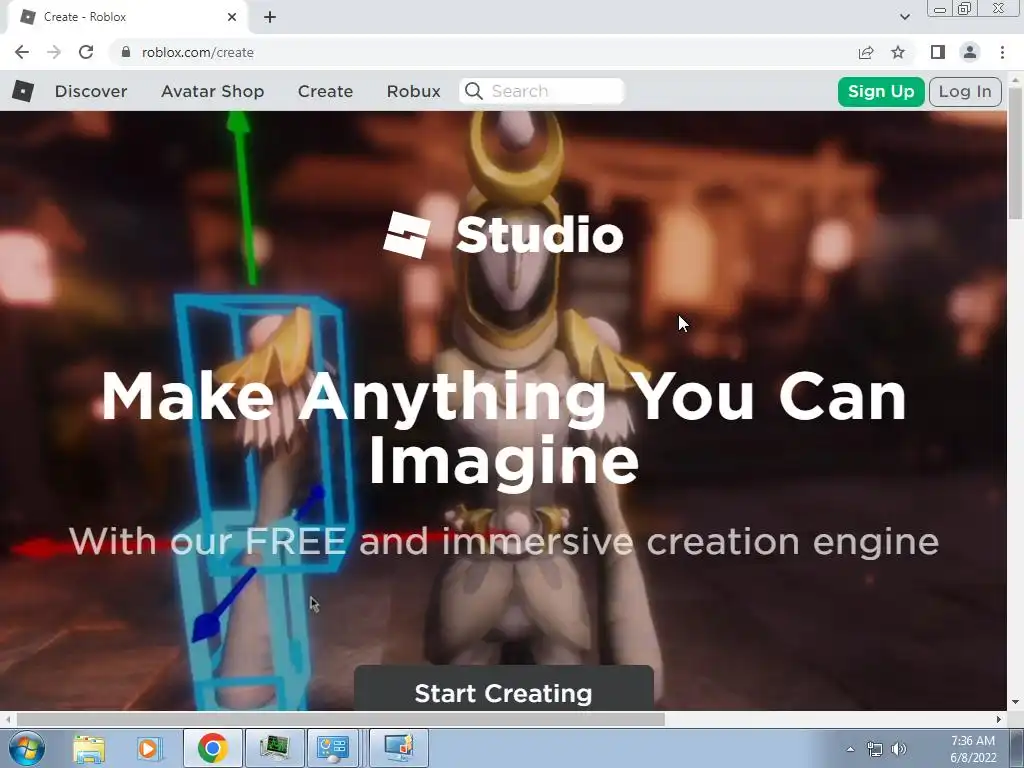Open the display settings taskbar icon
Viewport: 1024px width, 768px height.
pos(399,748)
